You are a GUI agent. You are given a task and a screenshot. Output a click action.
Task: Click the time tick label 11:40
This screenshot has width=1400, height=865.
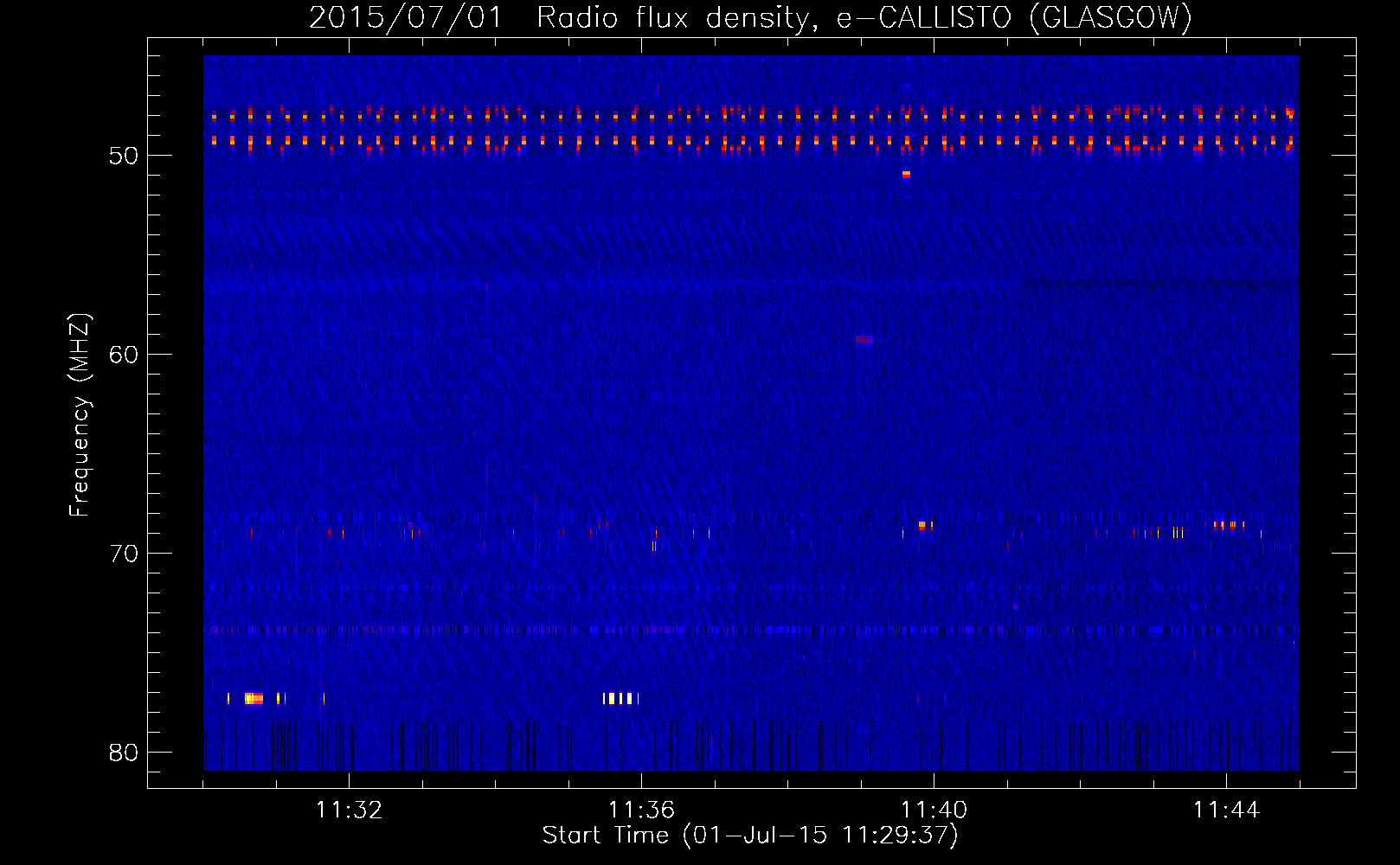934,811
